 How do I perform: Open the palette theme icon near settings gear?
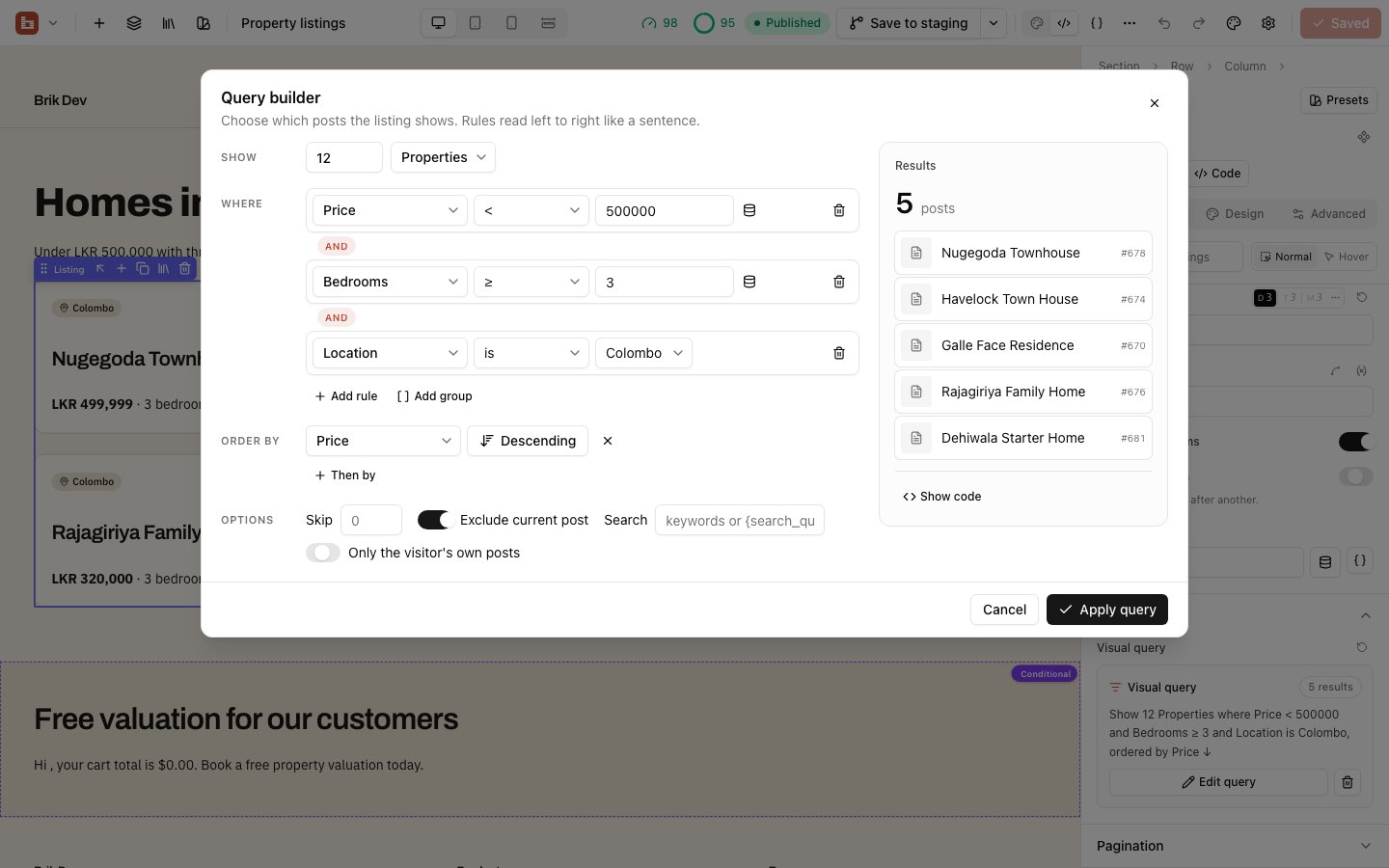pos(1234,23)
